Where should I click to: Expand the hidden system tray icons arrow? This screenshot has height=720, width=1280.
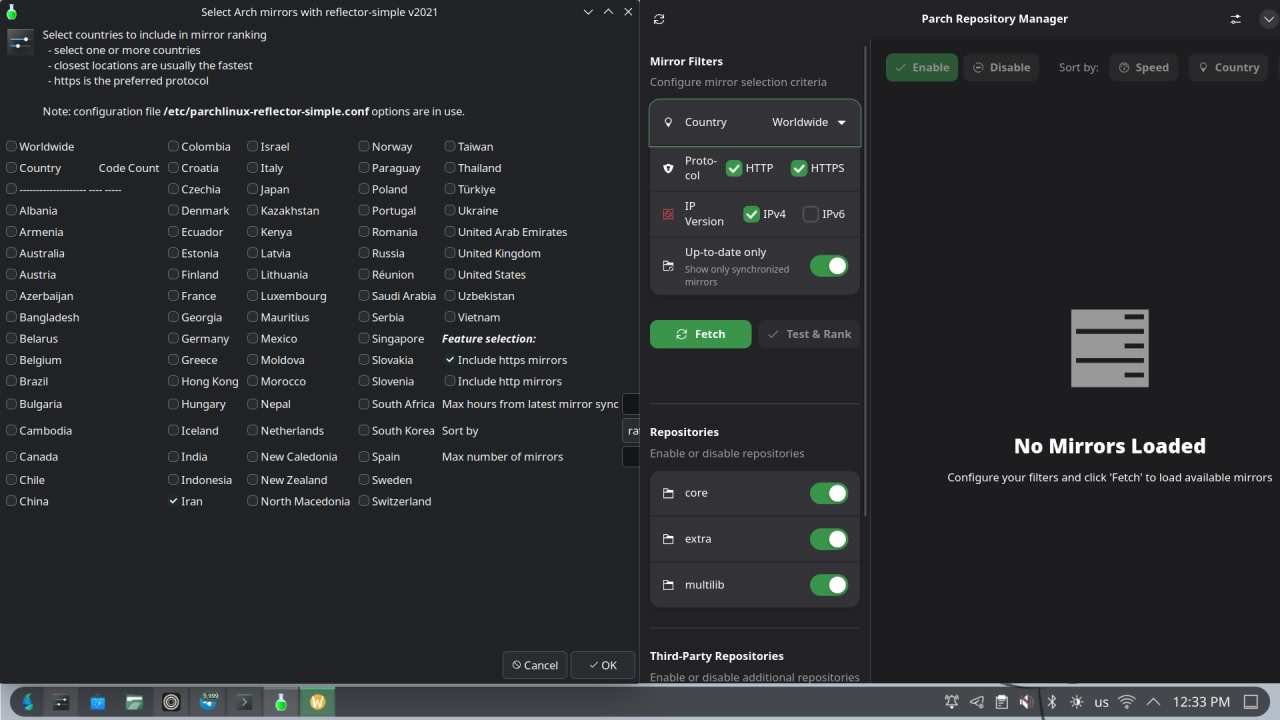click(1153, 702)
